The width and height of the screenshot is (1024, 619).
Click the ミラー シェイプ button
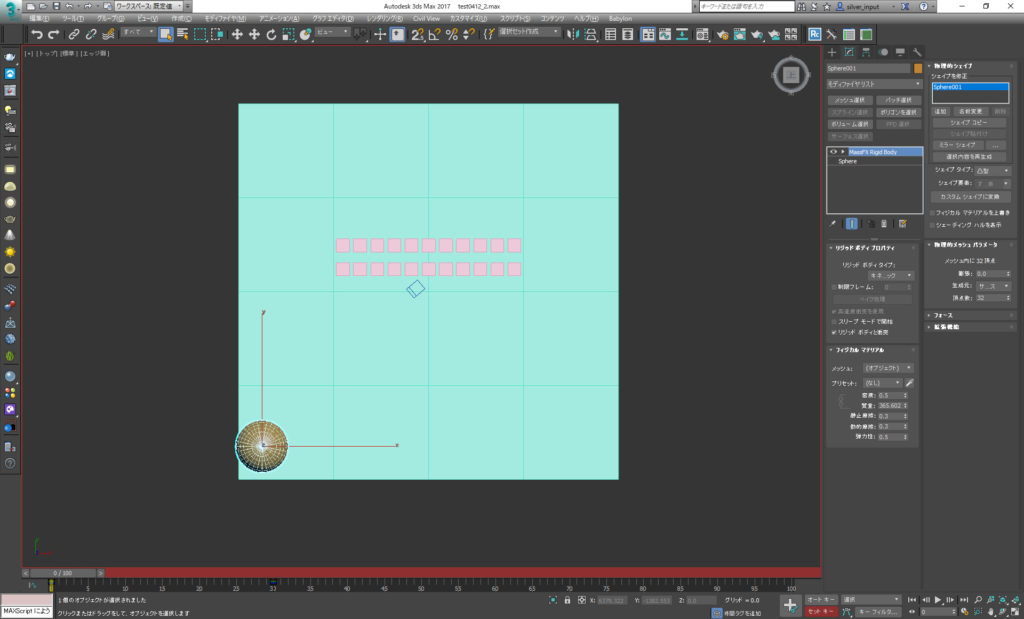pyautogui.click(x=958, y=144)
